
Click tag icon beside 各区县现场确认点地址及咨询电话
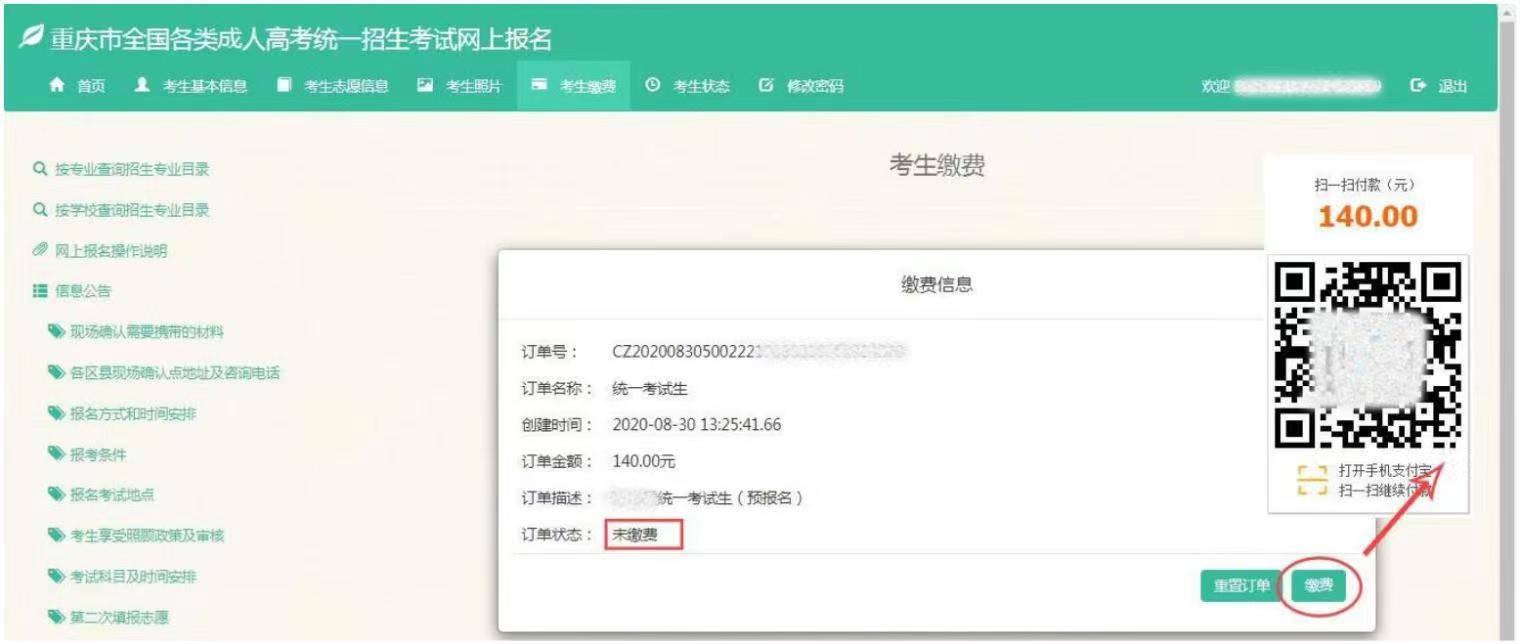(x=55, y=373)
